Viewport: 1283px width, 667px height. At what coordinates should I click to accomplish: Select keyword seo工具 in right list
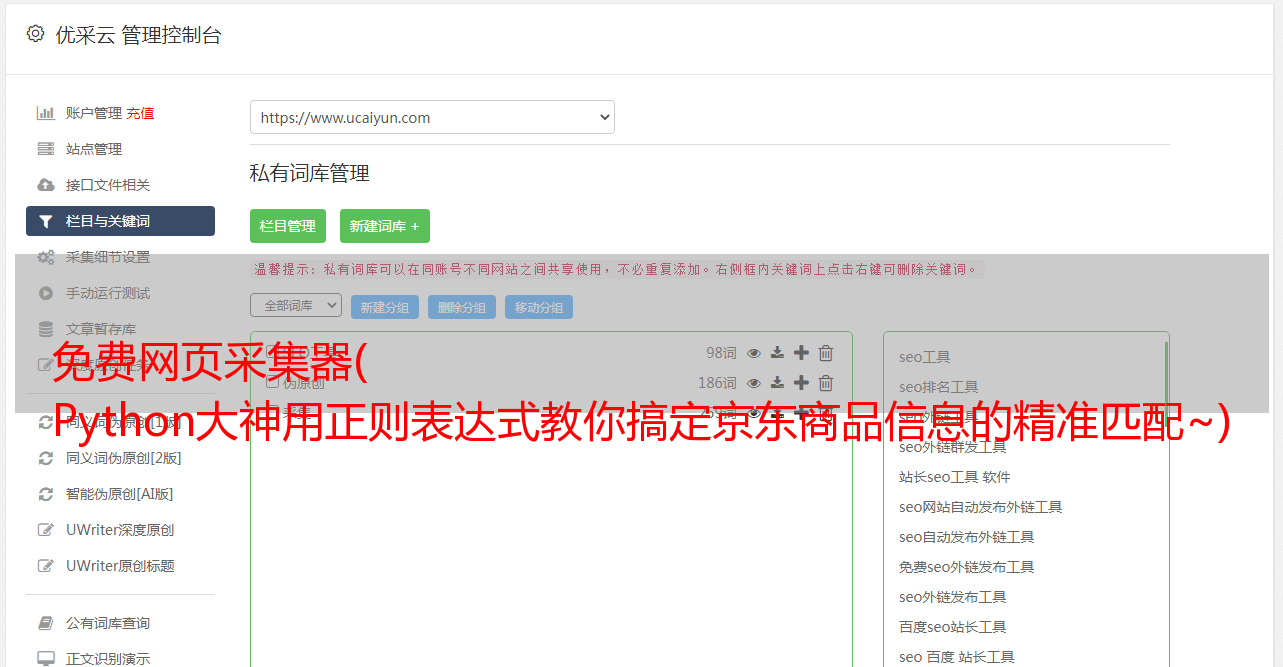click(x=925, y=357)
